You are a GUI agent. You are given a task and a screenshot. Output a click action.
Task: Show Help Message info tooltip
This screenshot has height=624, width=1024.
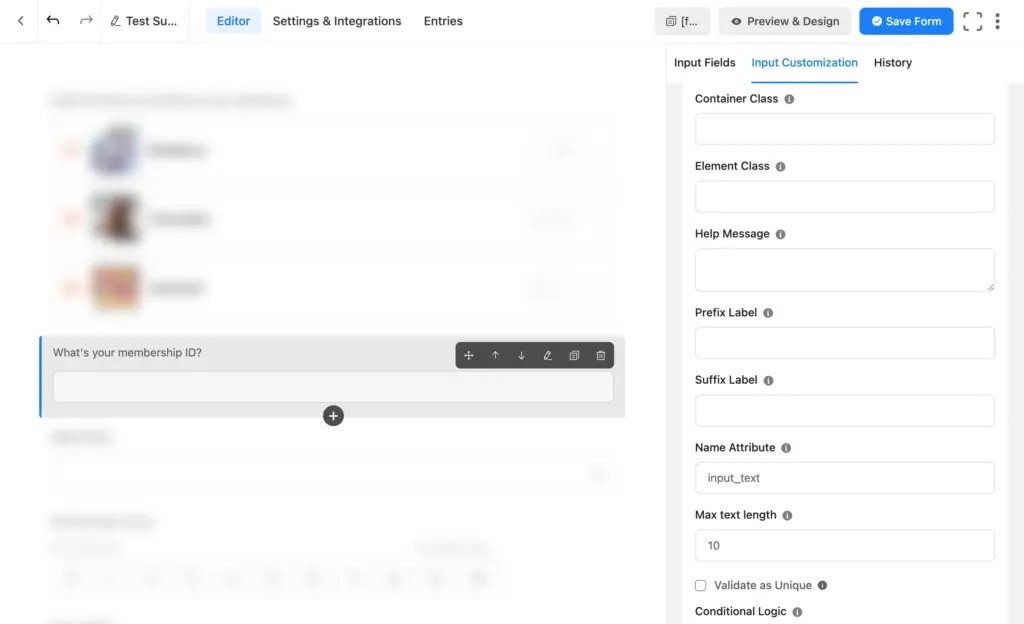pos(780,234)
